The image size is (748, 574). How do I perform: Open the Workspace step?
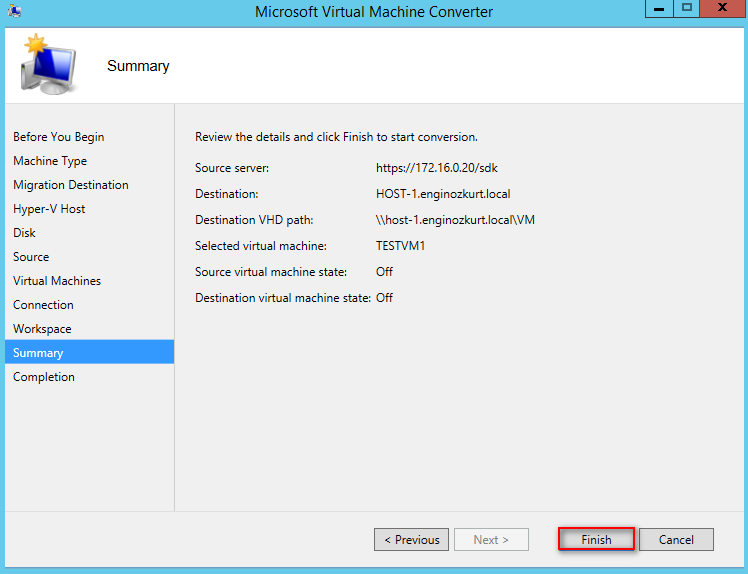(x=42, y=329)
